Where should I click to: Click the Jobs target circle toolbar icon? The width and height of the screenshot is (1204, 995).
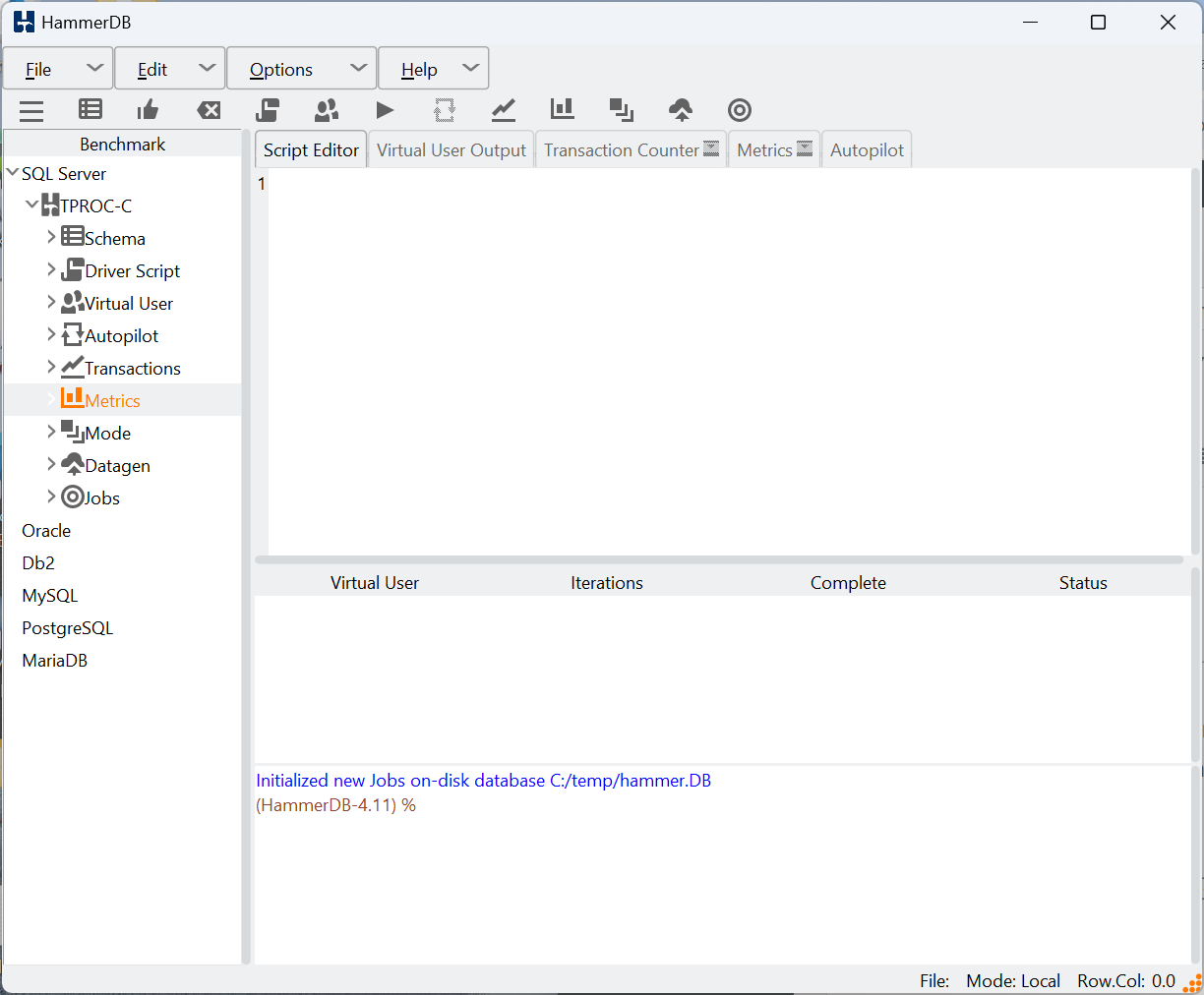click(740, 110)
